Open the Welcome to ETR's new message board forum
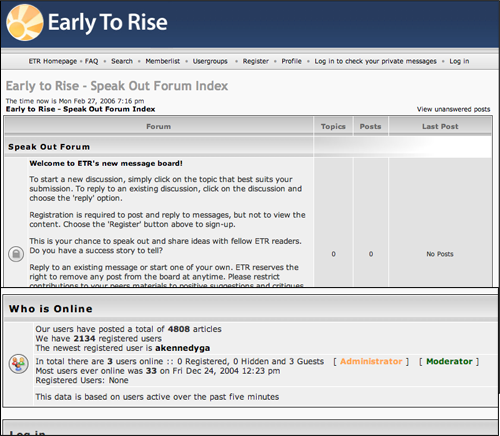Viewport: 500px width, 436px height. [x=106, y=163]
